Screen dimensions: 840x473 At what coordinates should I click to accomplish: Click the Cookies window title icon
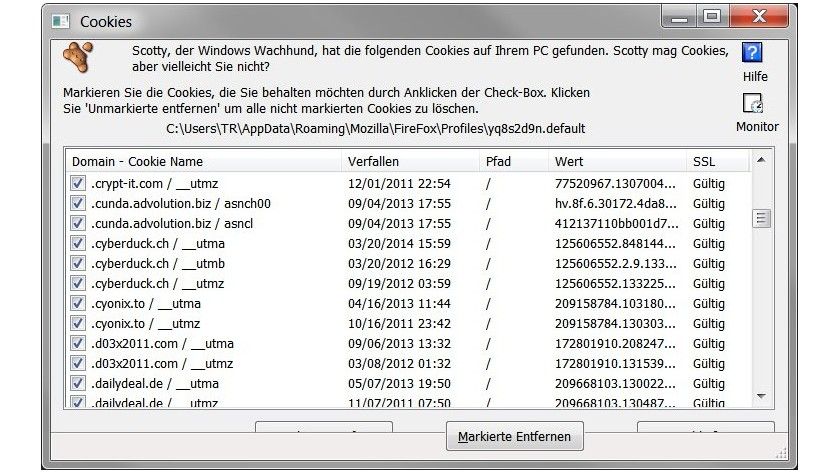pyautogui.click(x=61, y=21)
